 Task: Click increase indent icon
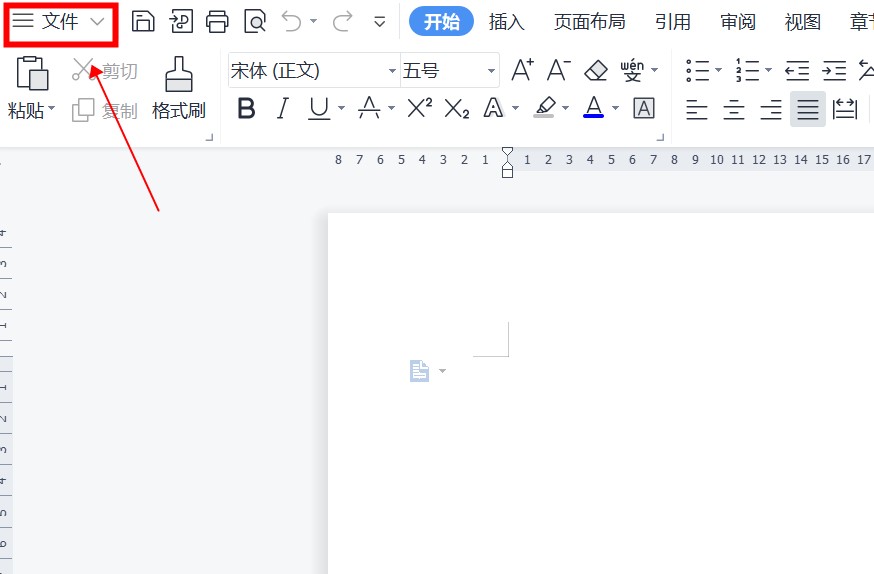click(x=834, y=71)
